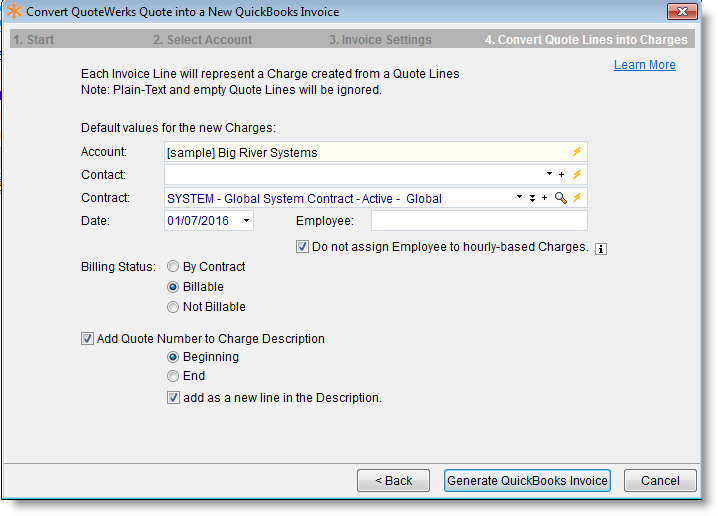Open the Date picker dropdown
This screenshot has height=516, width=718.
pyautogui.click(x=246, y=221)
